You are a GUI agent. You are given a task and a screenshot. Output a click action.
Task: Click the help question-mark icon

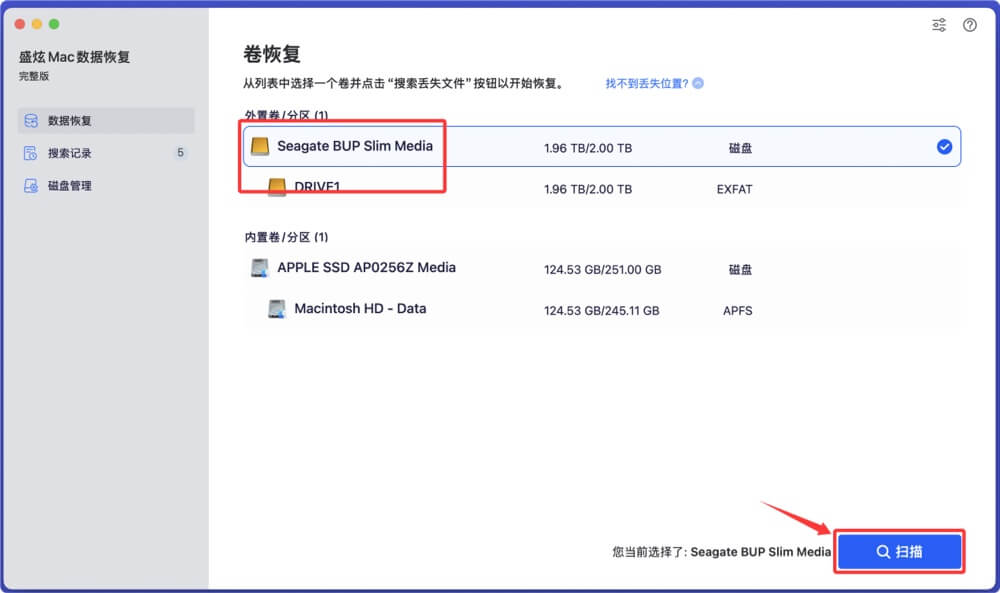tap(969, 25)
